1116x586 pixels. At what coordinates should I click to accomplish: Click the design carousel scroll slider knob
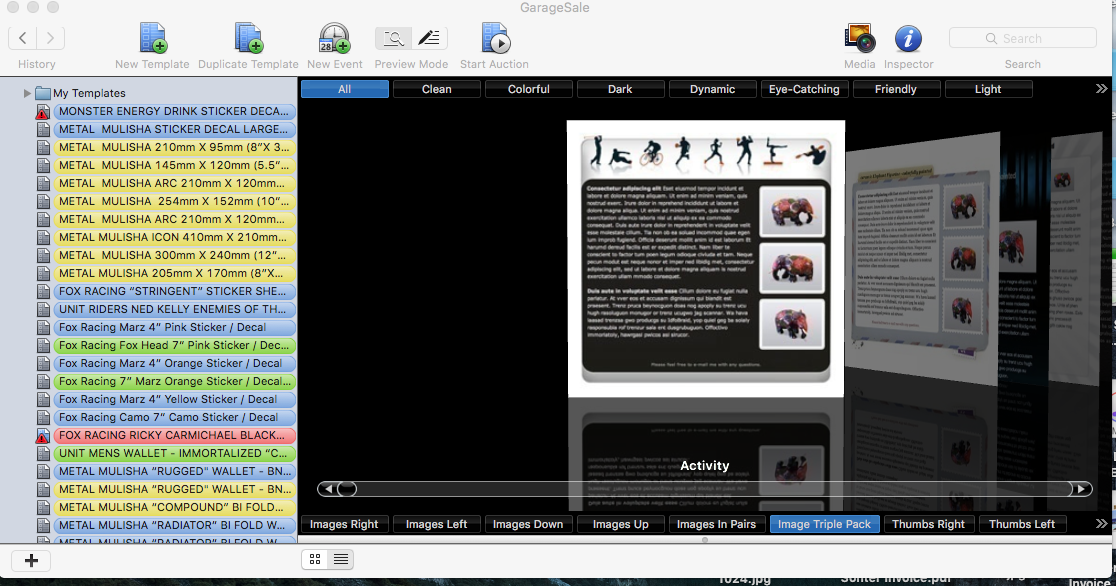[x=346, y=489]
